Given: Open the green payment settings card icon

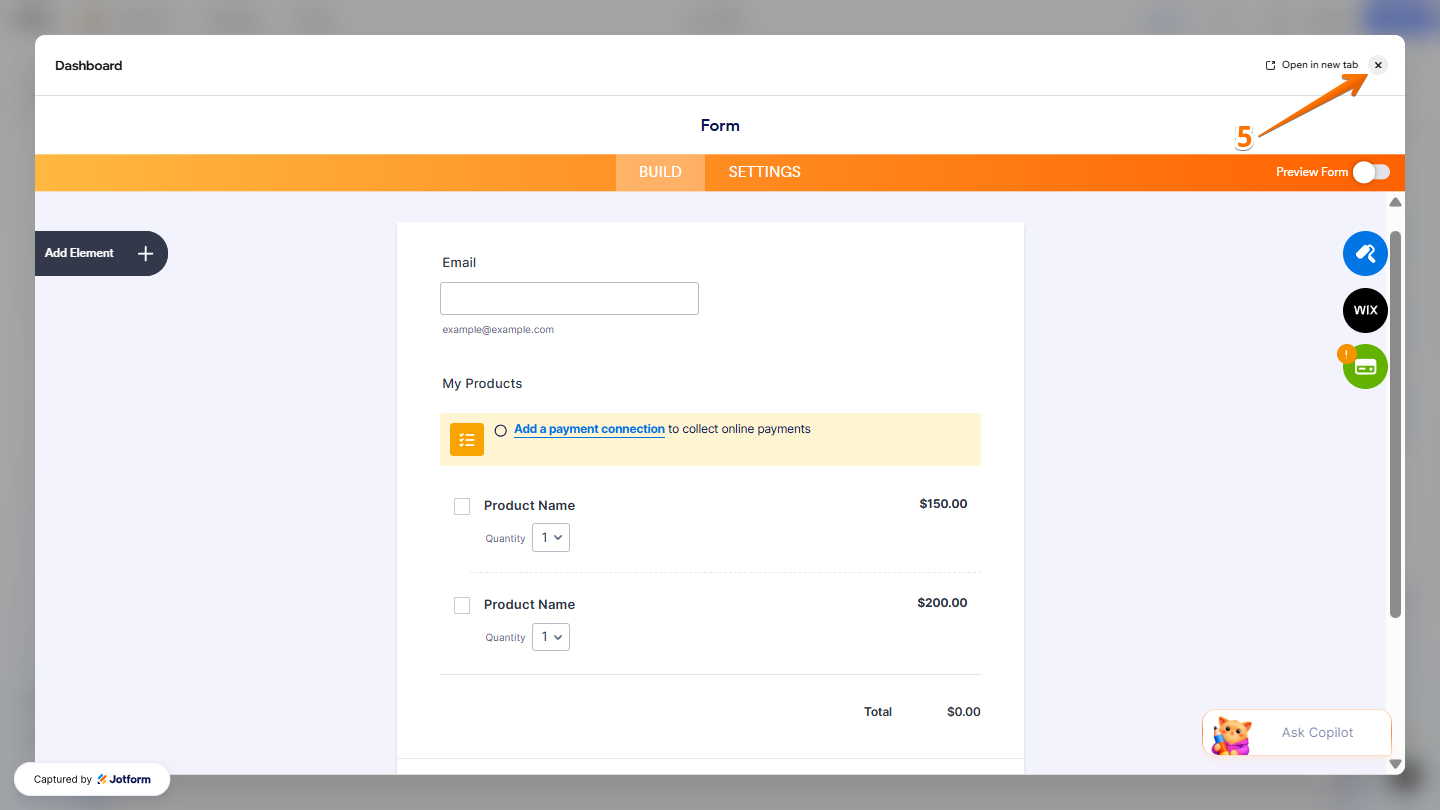Looking at the screenshot, I should click(x=1365, y=366).
